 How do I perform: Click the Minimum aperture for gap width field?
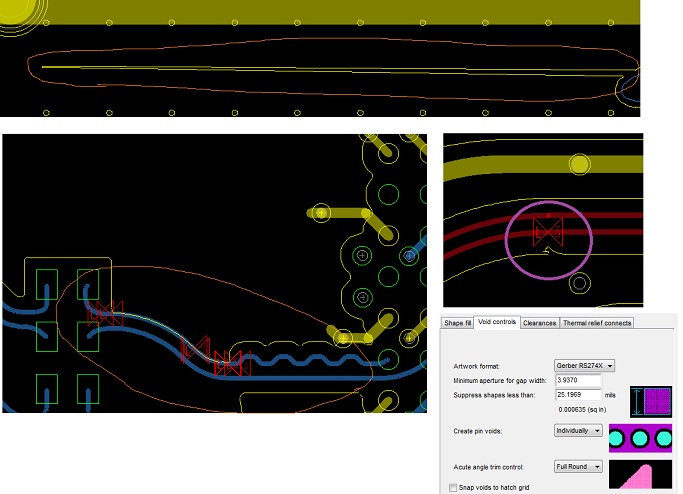(x=577, y=381)
